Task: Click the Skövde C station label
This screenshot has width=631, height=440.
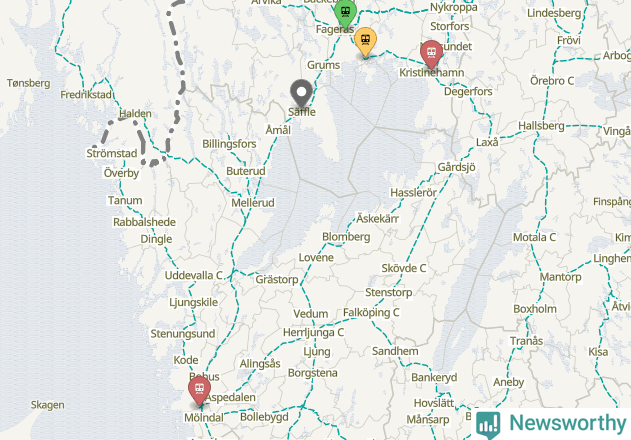Action: click(x=404, y=268)
